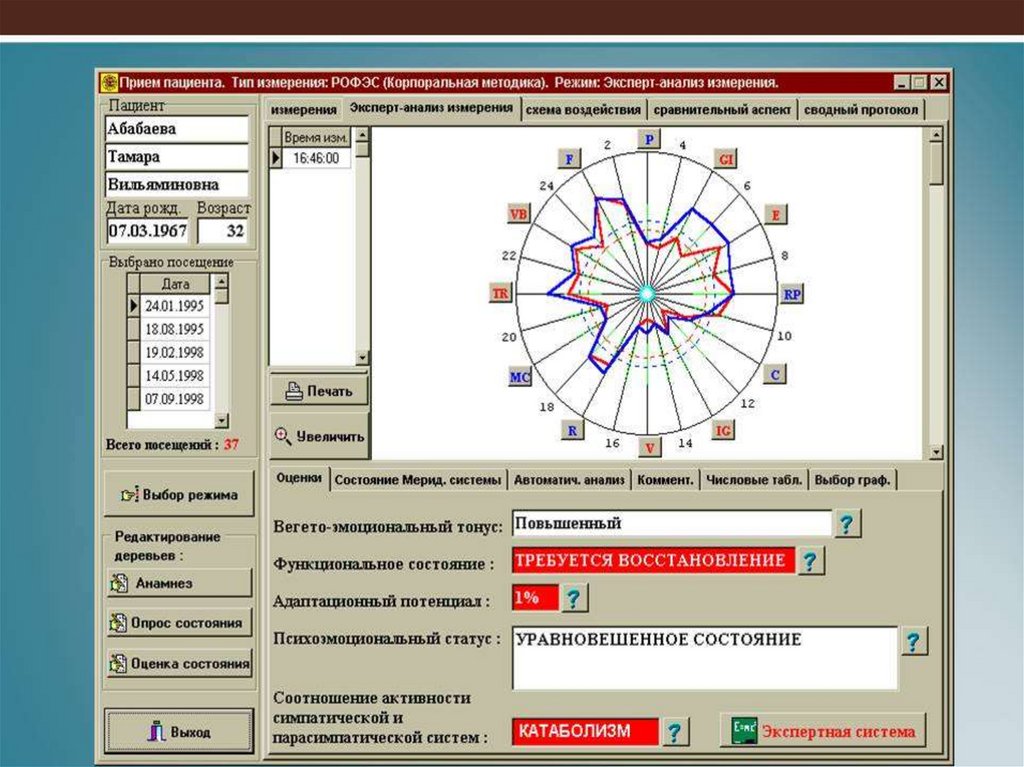This screenshot has width=1024, height=767.
Task: Click the Выбор режима mode button
Action: coord(179,494)
